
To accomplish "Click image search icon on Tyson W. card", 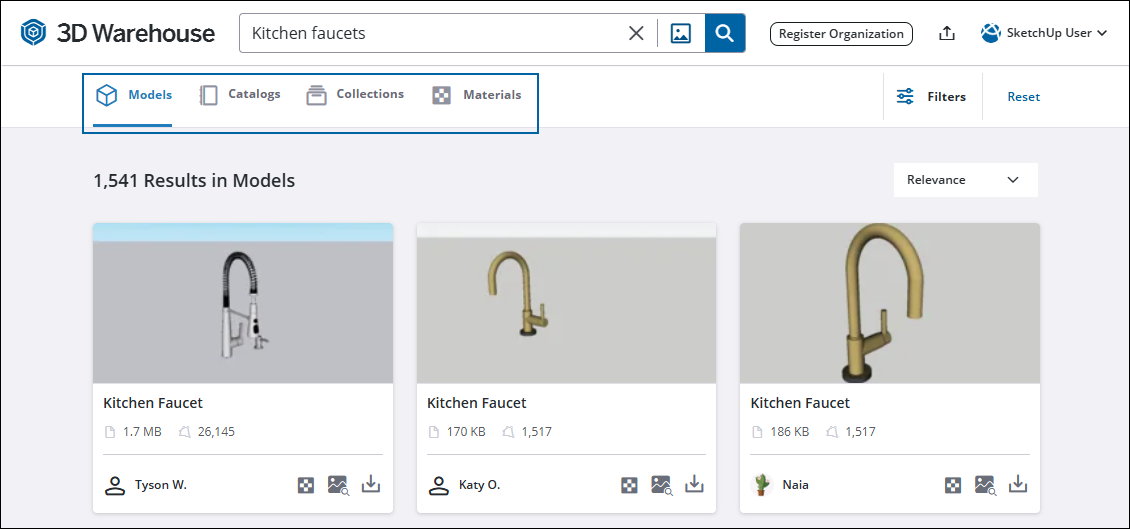I will click(x=339, y=485).
